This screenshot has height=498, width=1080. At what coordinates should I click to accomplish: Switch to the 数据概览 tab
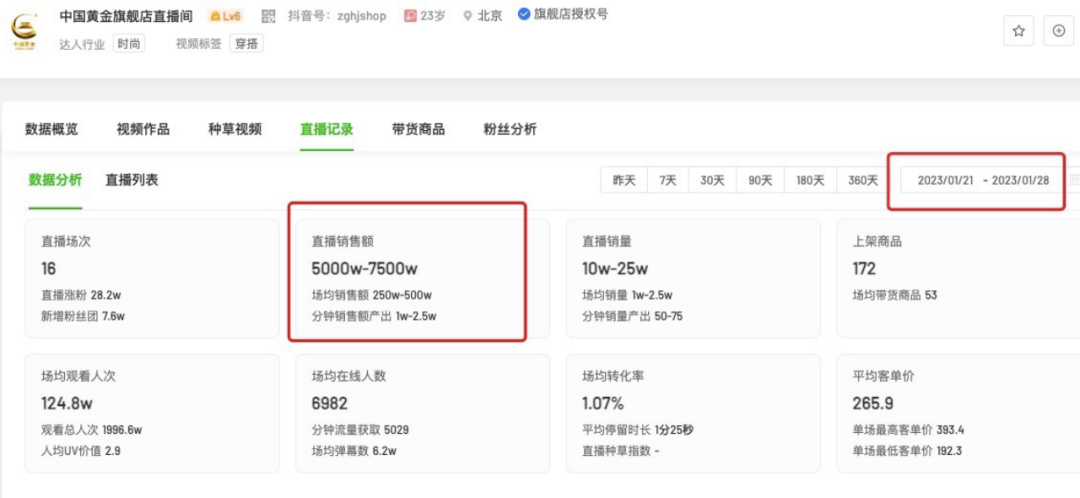[x=52, y=129]
